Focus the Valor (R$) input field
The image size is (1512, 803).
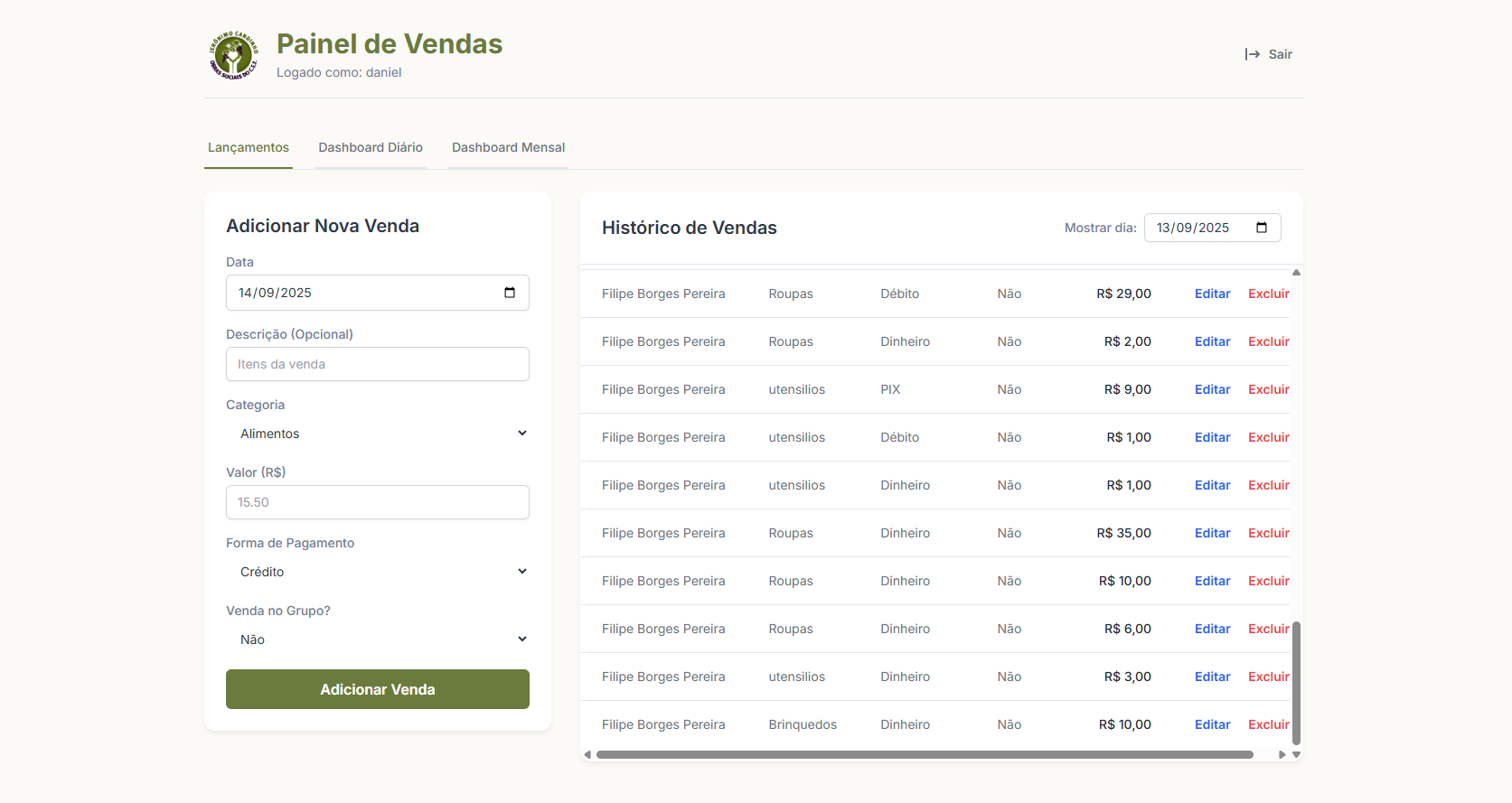click(x=378, y=502)
